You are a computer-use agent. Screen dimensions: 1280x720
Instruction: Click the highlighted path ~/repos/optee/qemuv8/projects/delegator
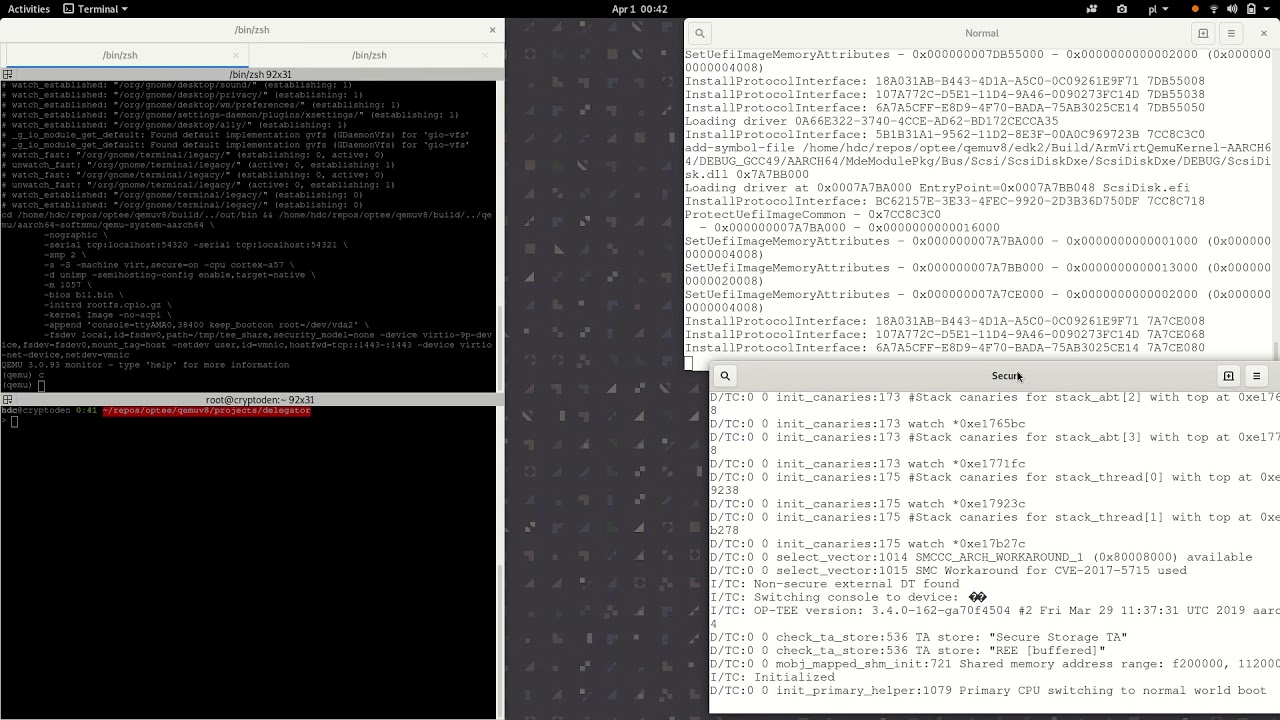[206, 411]
